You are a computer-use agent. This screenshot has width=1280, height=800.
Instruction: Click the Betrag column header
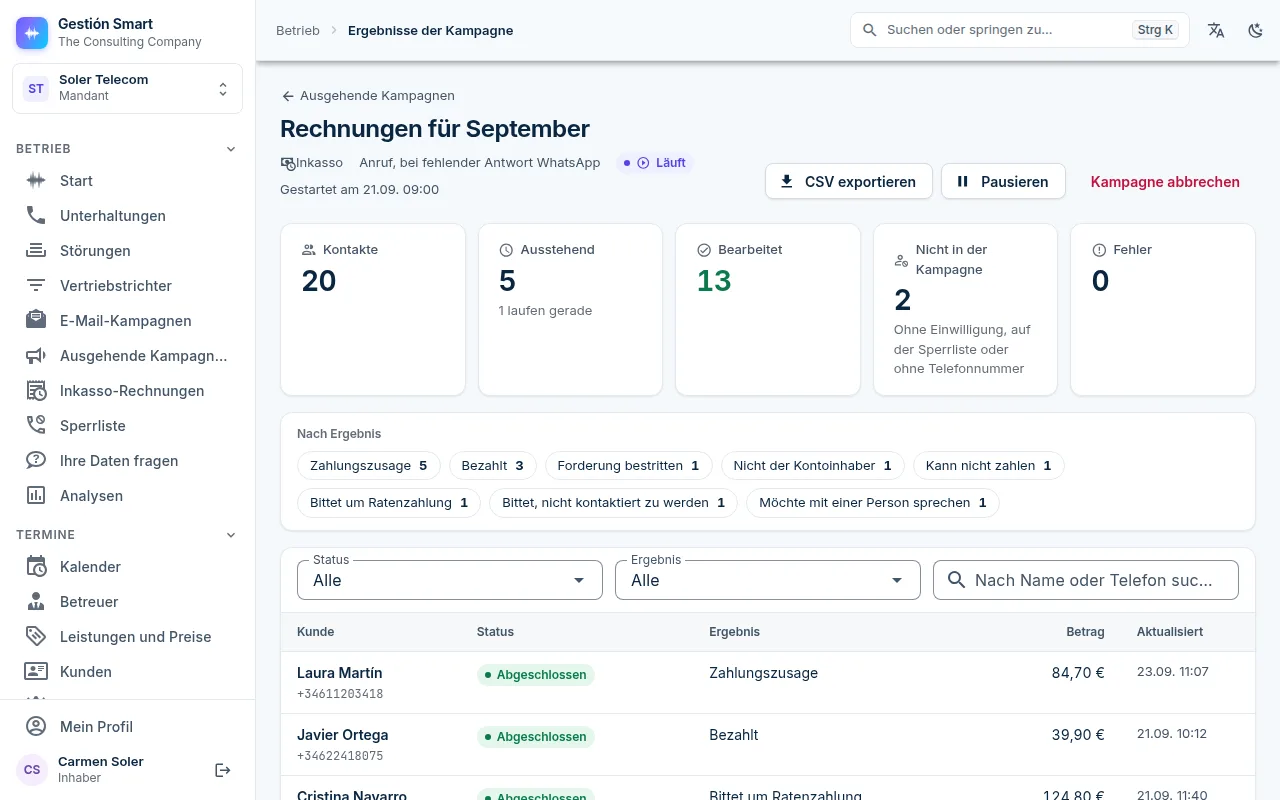pyautogui.click(x=1085, y=632)
